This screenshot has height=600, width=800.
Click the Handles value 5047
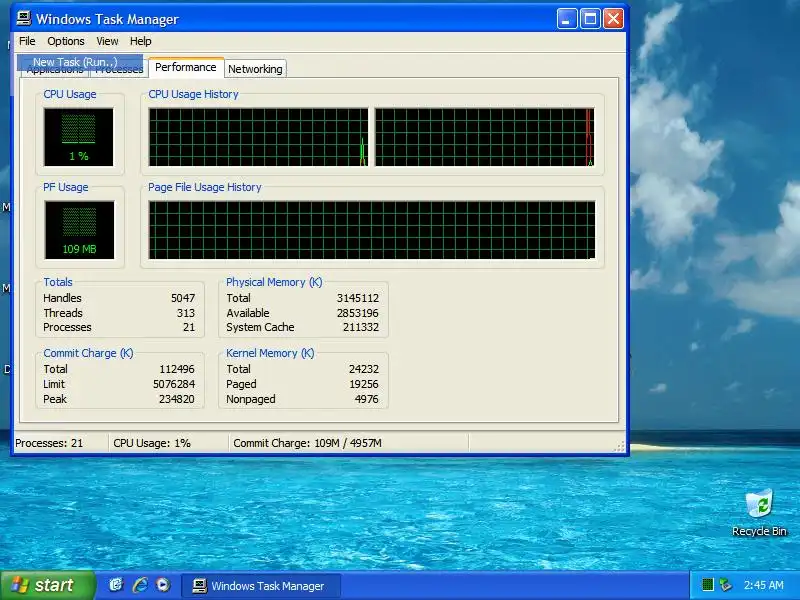tap(183, 298)
